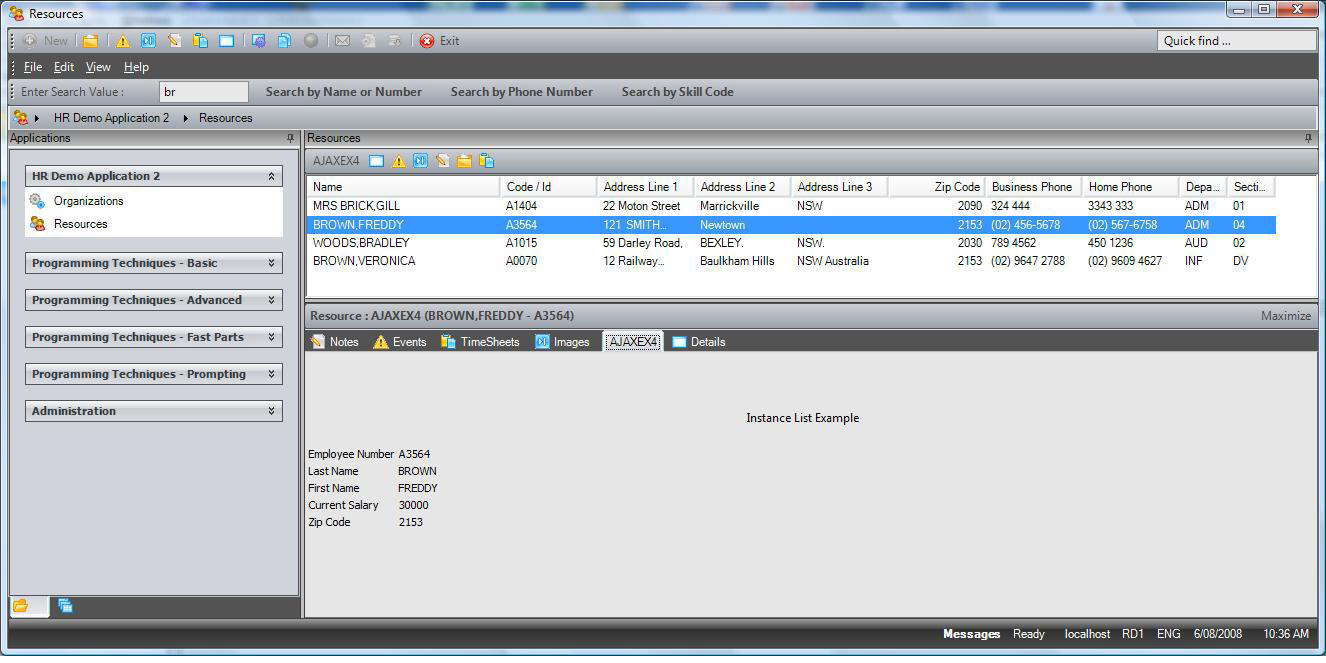This screenshot has height=663, width=1326.
Task: Click the people icon in breadcrumb bar
Action: tap(20, 118)
